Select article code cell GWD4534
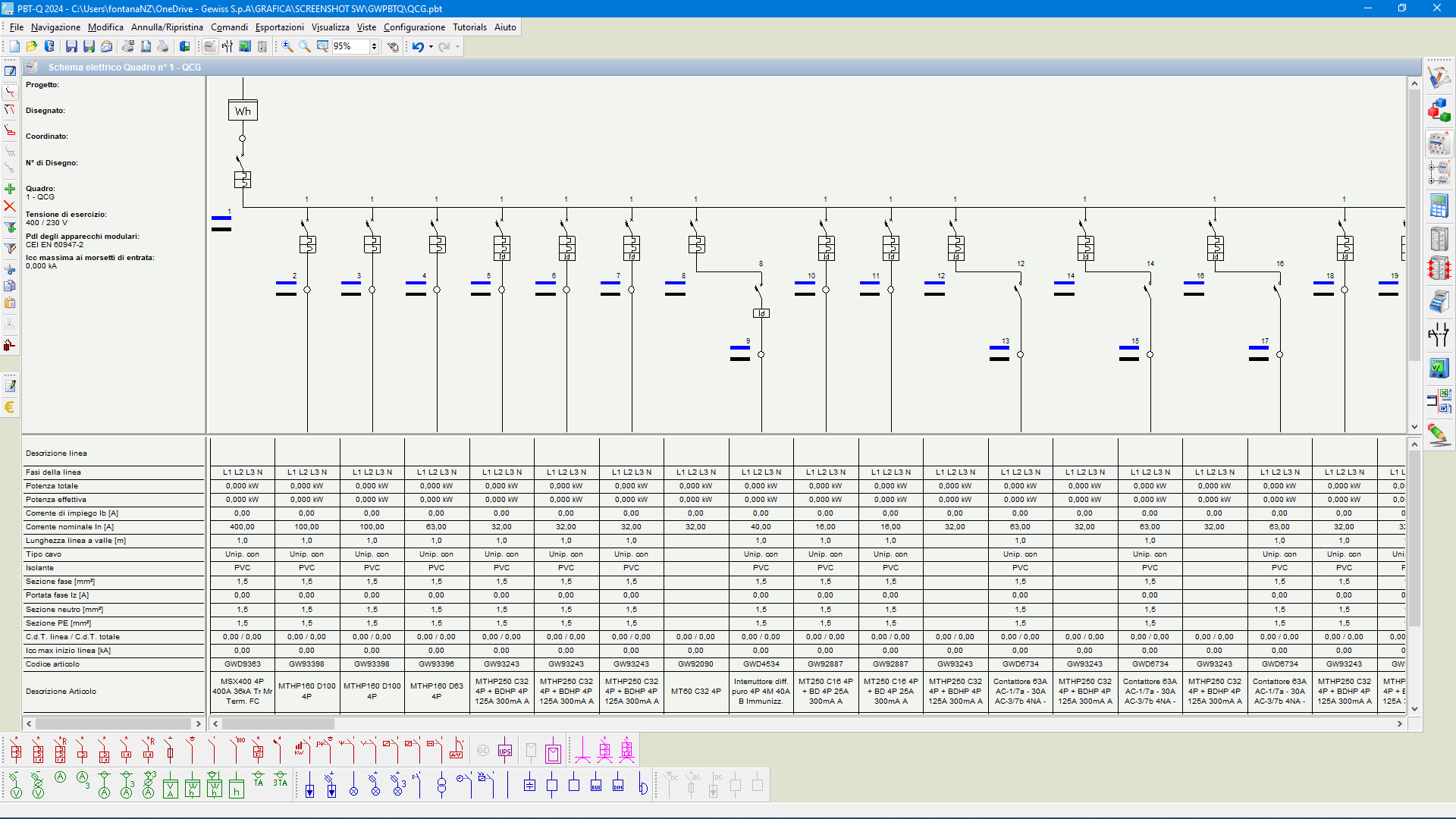This screenshot has height=819, width=1456. point(761,664)
